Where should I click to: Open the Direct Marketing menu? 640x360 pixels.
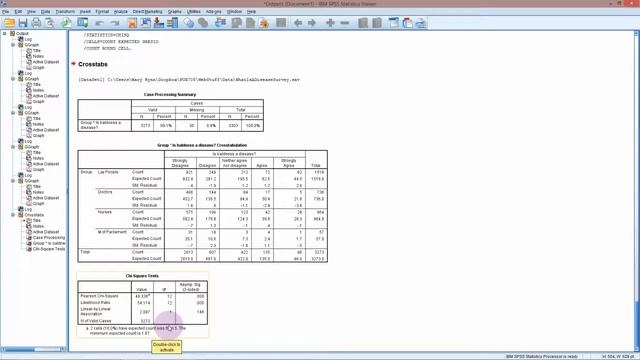point(147,12)
